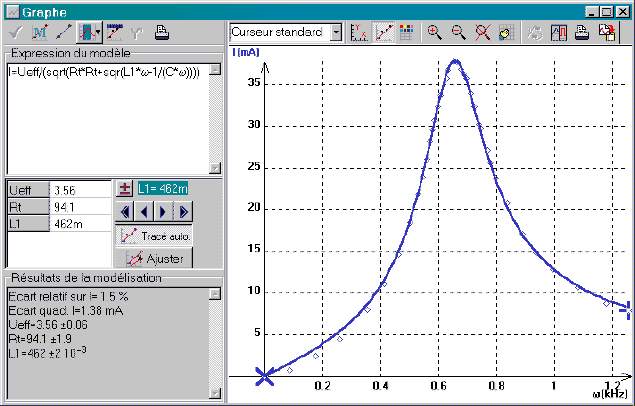Click the large decrease double-left arrow

click(124, 211)
